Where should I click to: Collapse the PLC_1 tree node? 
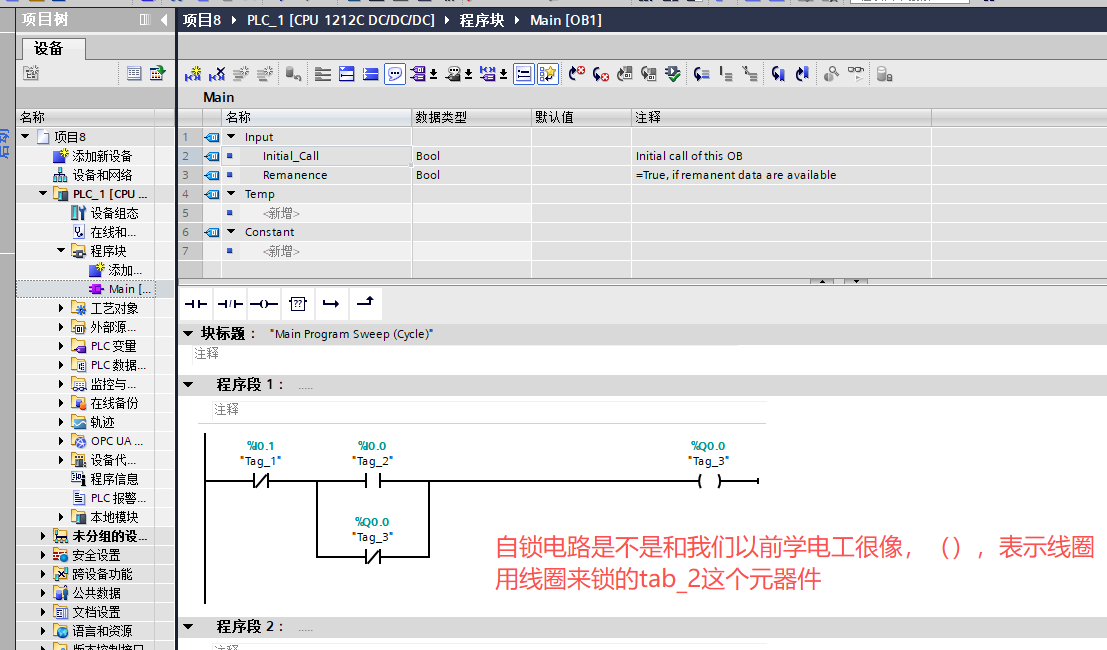[43, 193]
